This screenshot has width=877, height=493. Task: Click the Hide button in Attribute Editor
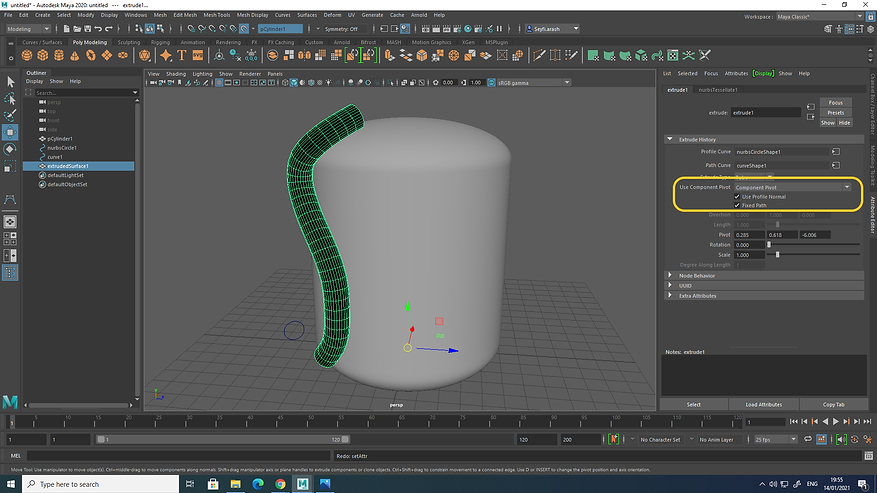click(844, 123)
